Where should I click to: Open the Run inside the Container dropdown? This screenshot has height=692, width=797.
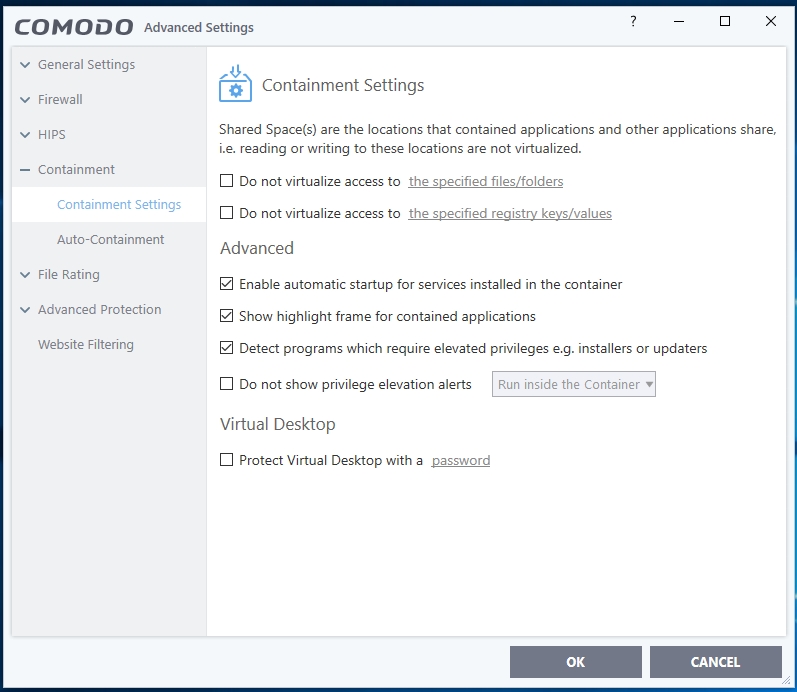pos(574,385)
